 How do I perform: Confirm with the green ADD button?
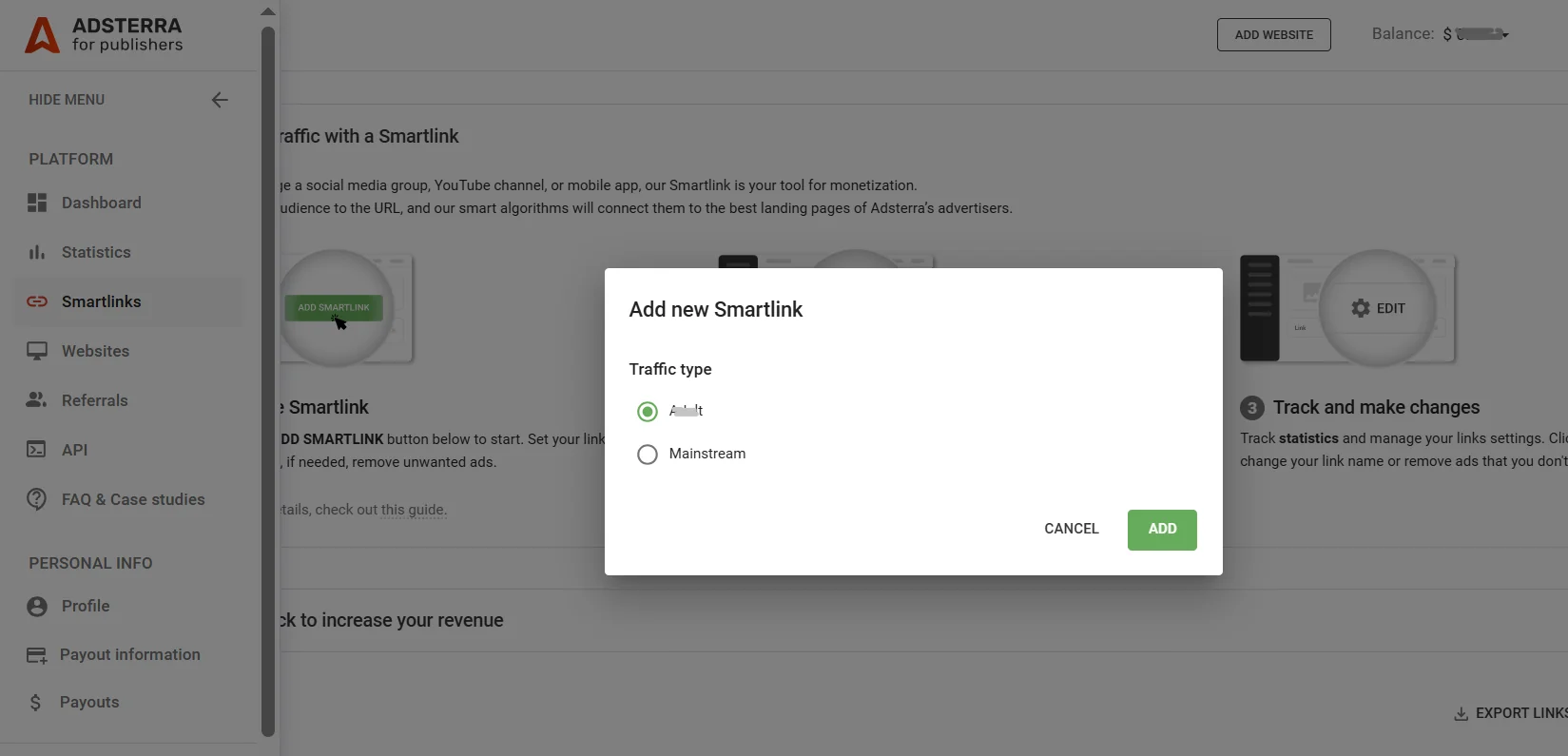click(x=1161, y=530)
